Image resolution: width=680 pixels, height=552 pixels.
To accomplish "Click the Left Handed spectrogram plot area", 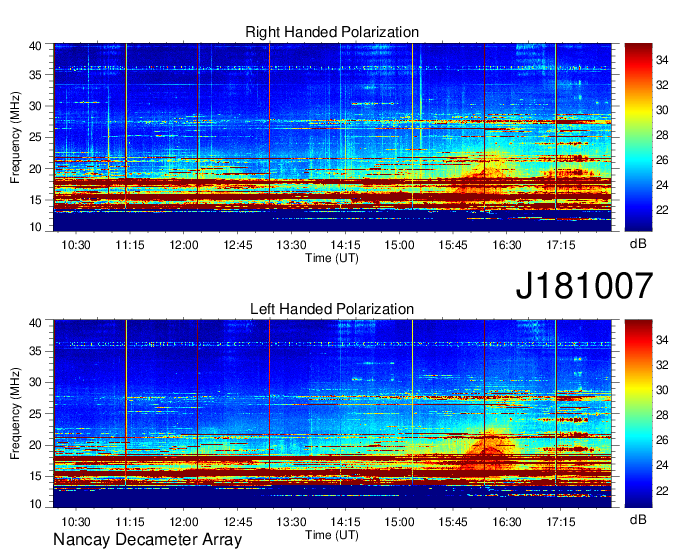I will 332,414.
